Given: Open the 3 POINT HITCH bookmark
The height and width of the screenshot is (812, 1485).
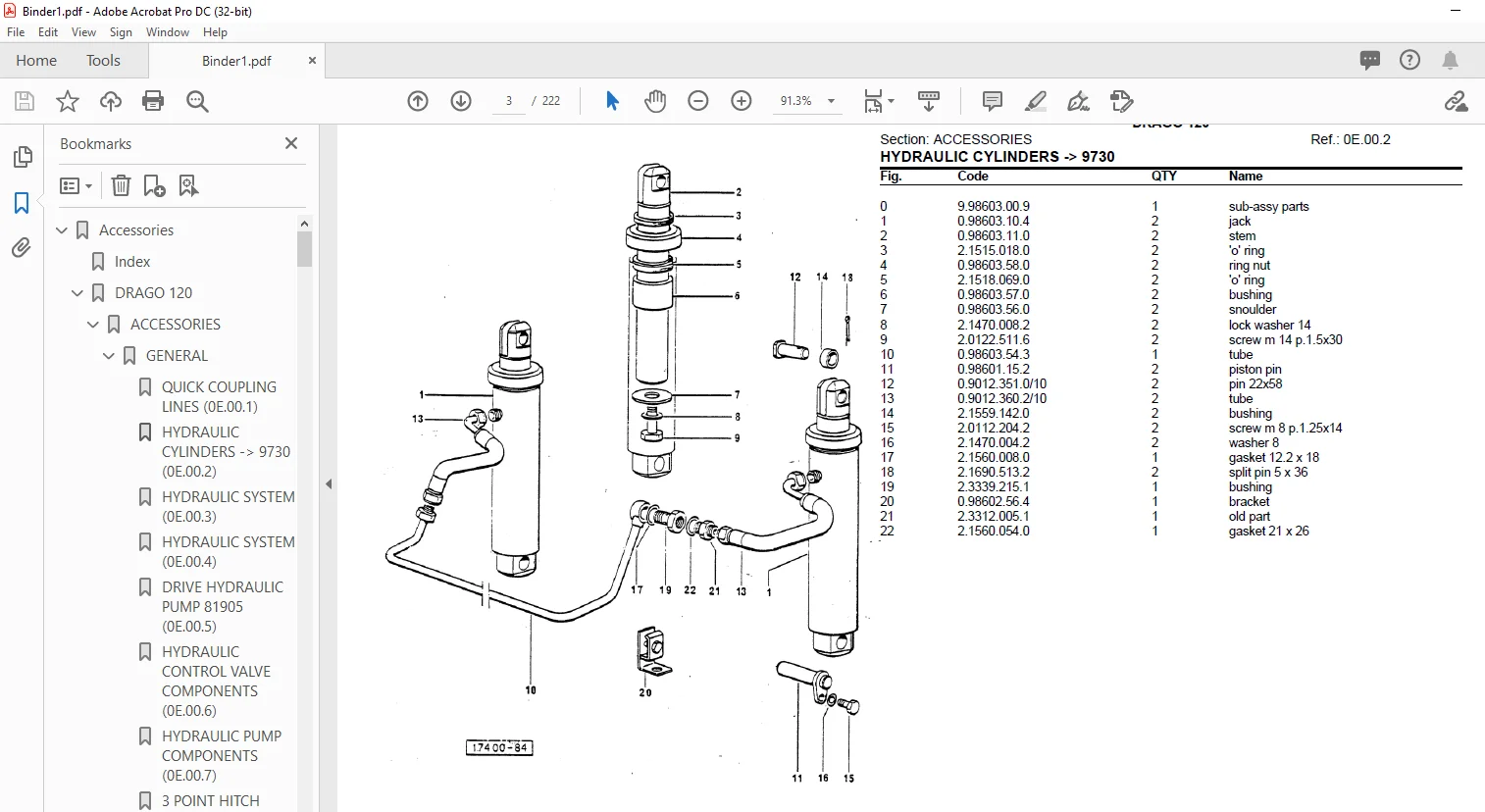Looking at the screenshot, I should (211, 801).
